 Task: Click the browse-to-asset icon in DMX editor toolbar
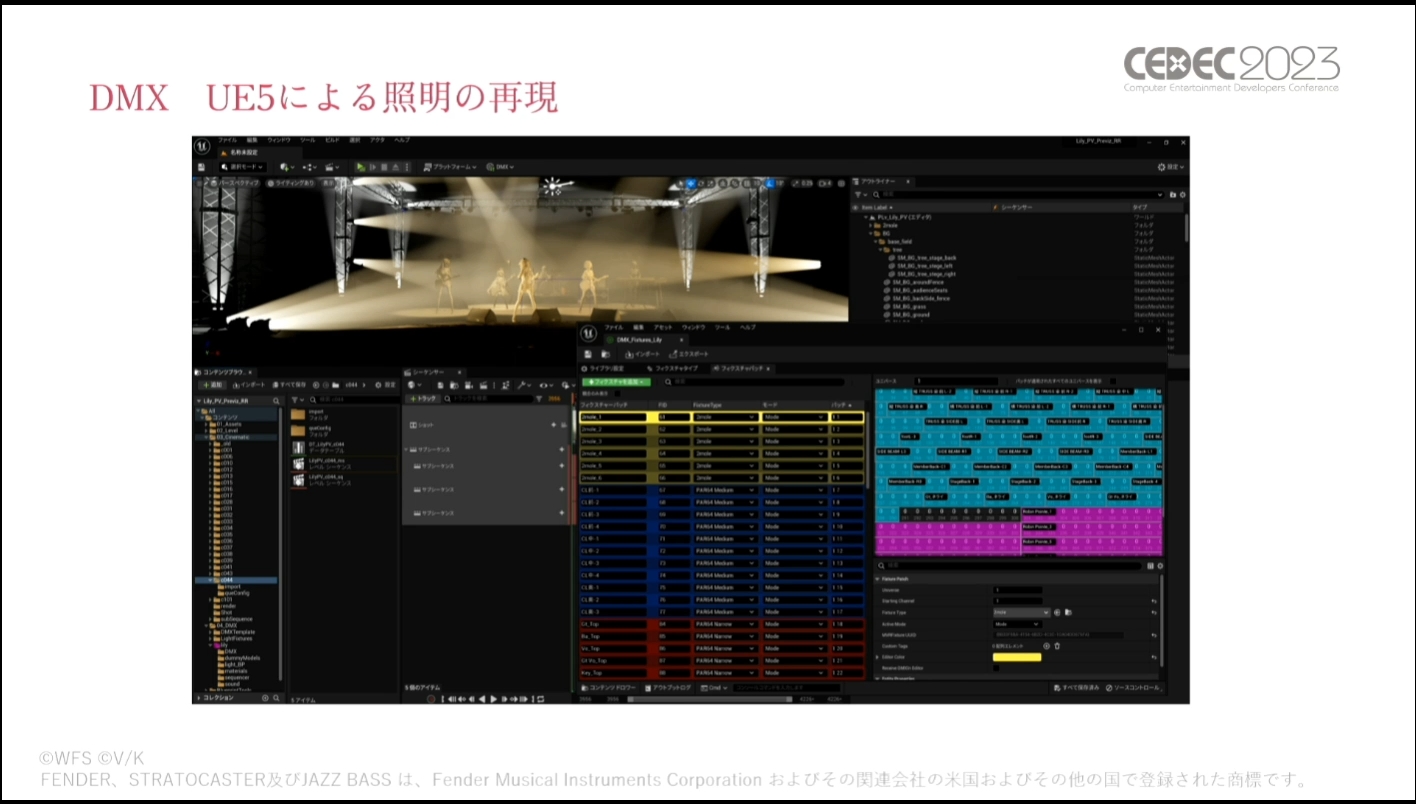606,354
